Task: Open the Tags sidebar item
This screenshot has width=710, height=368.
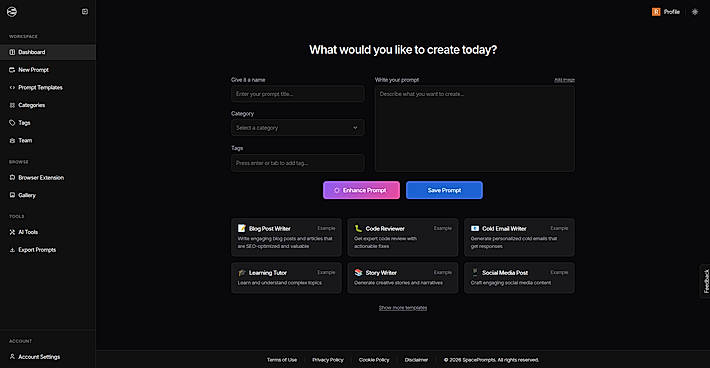Action: (x=48, y=123)
